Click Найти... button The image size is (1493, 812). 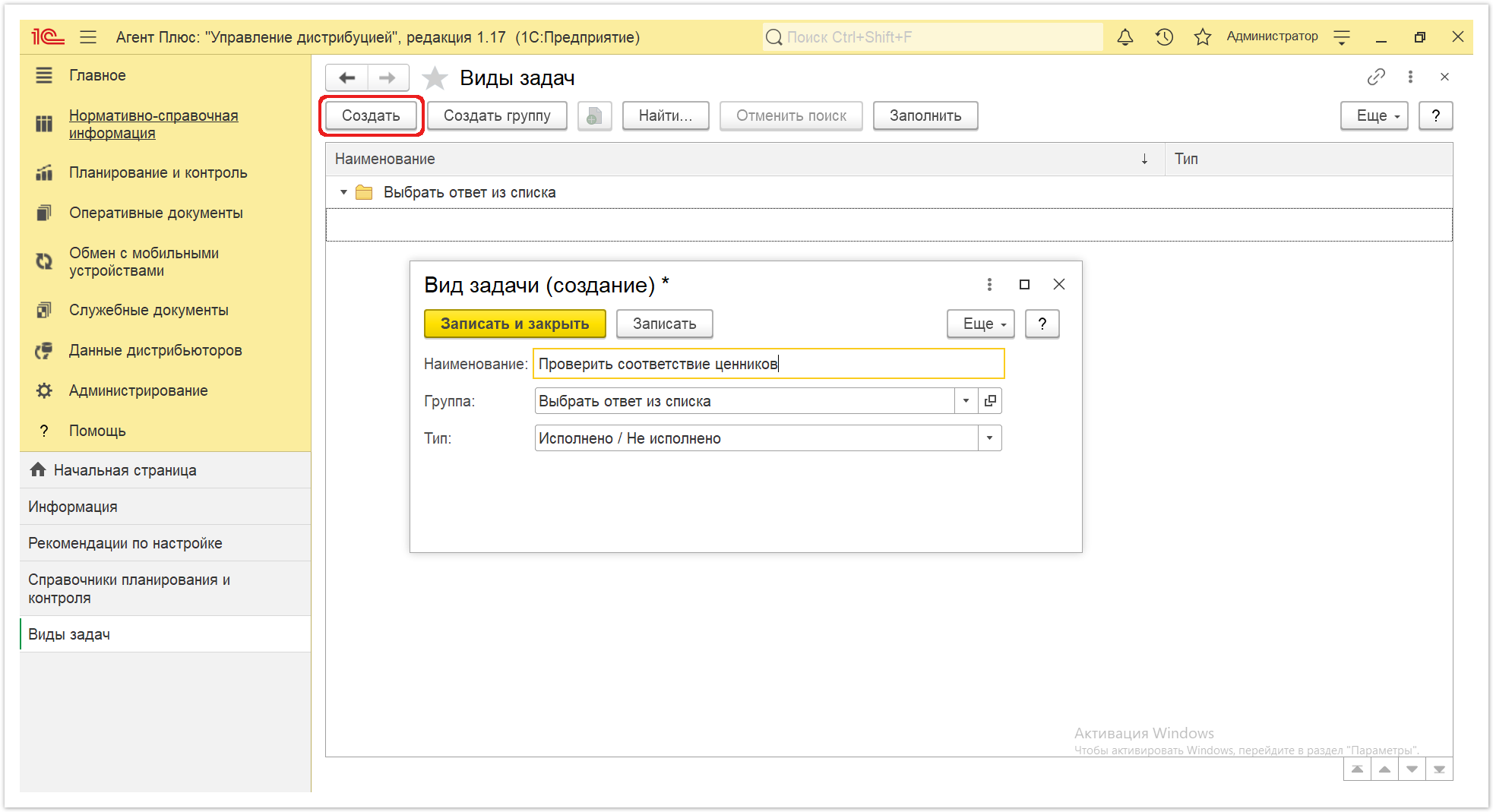pos(666,115)
